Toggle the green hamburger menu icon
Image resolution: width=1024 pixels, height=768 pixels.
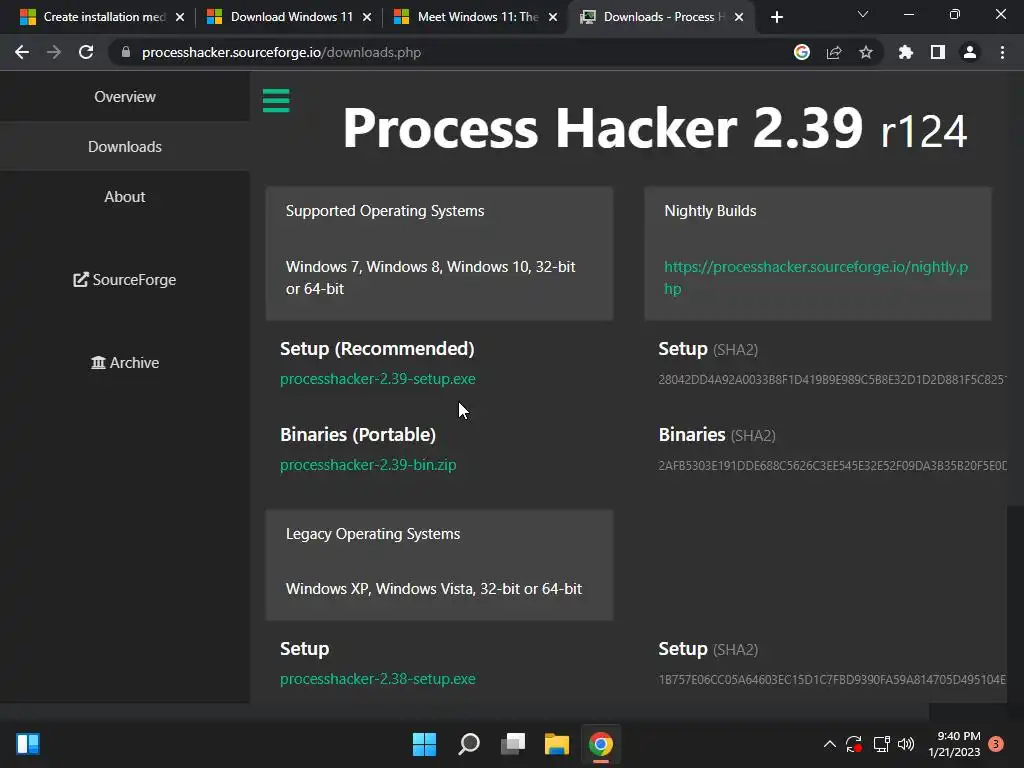tap(276, 101)
